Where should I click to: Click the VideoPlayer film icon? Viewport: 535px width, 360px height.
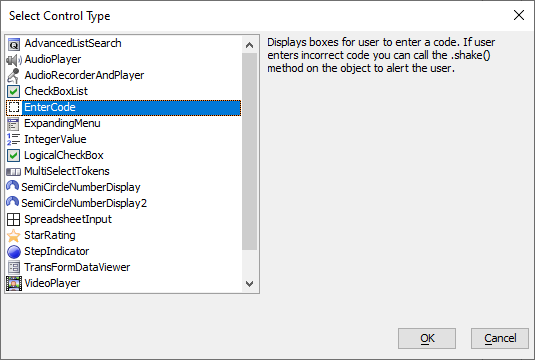coord(14,284)
